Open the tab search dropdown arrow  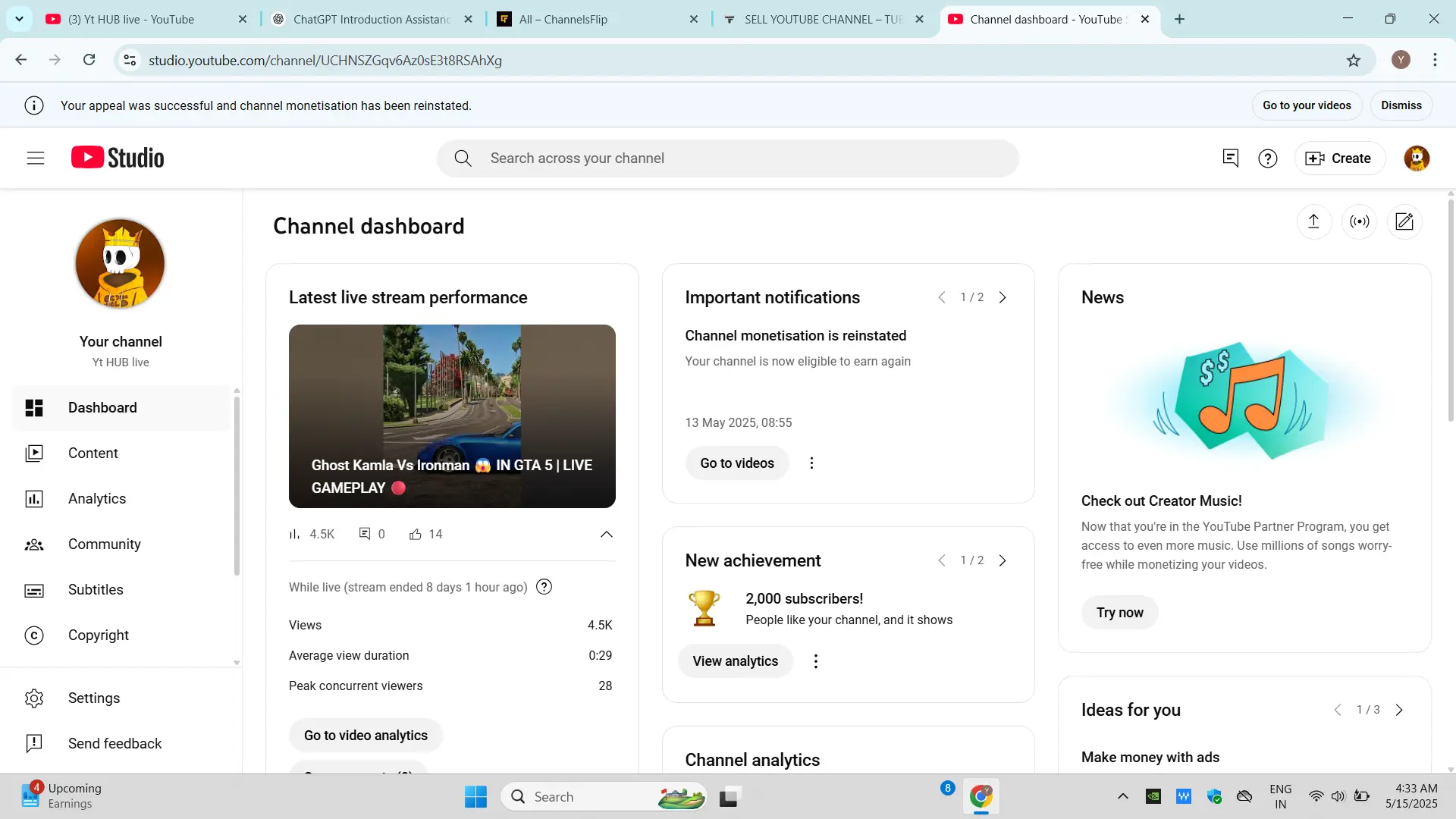point(19,19)
